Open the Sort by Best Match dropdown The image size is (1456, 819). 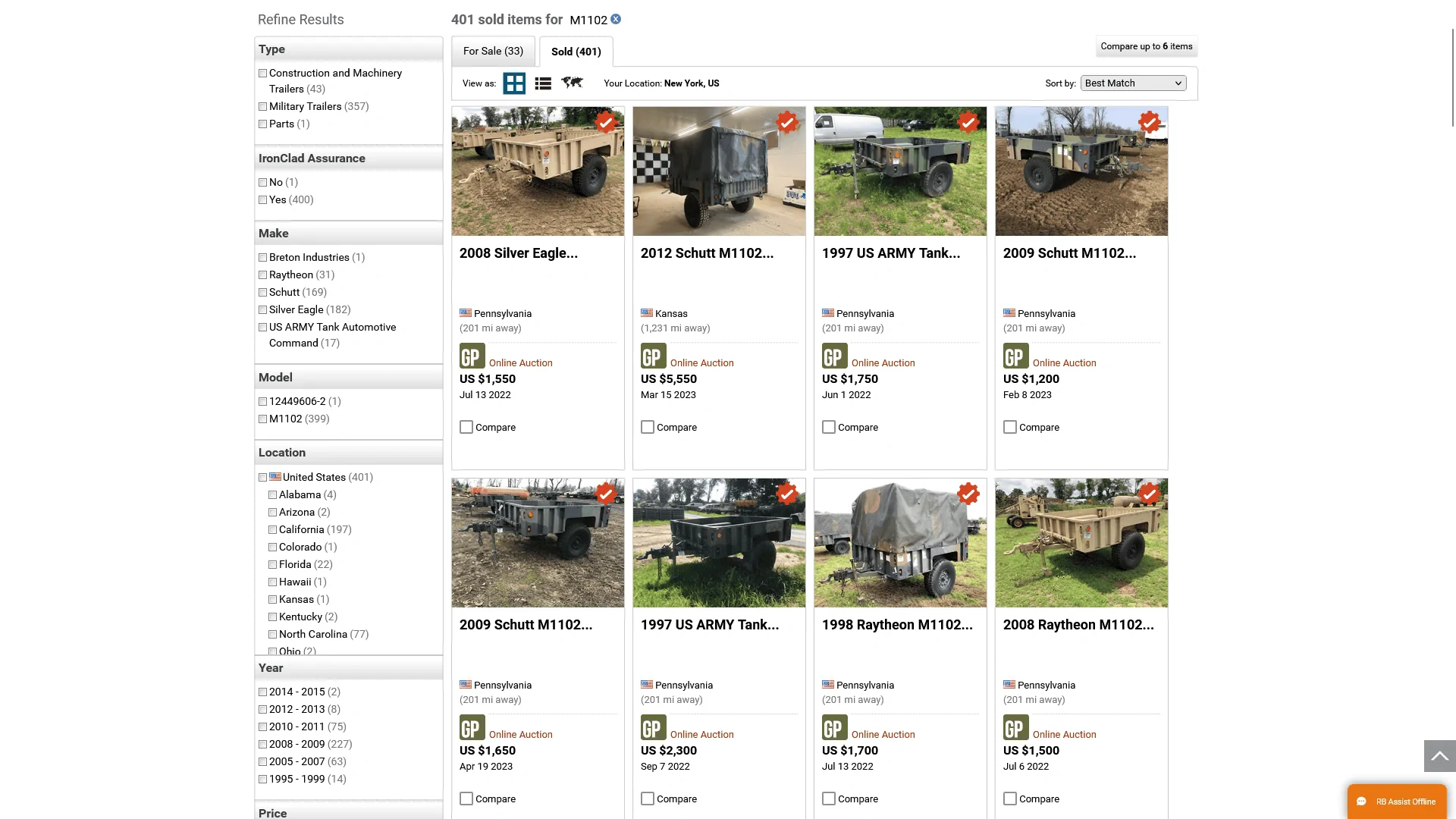click(x=1133, y=83)
